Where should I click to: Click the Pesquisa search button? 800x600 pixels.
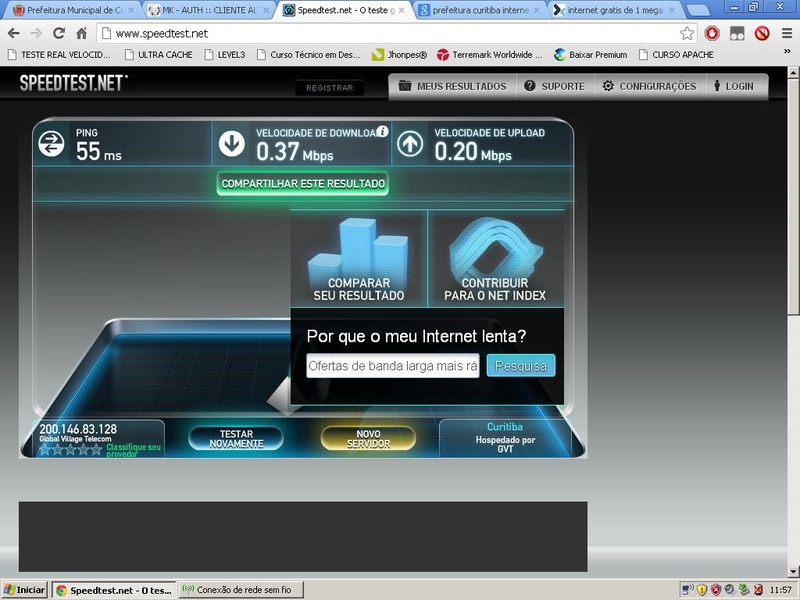pyautogui.click(x=521, y=366)
